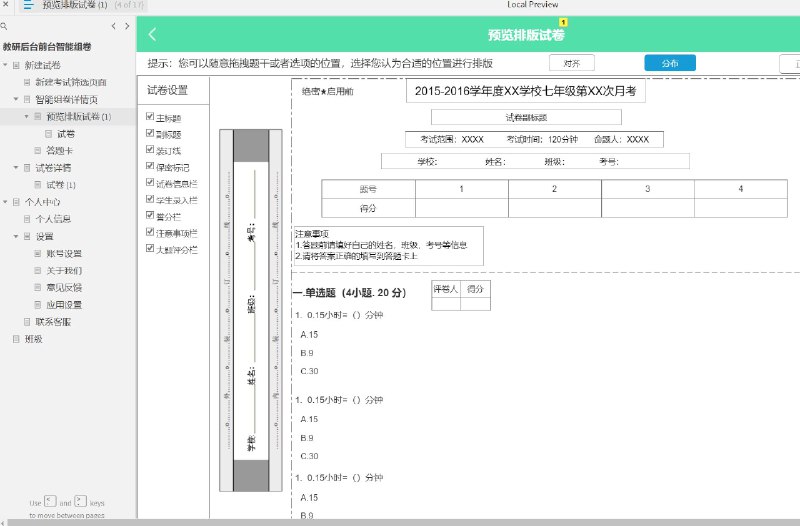Viewport: 800px width, 526px height.
Task: Click the 一.单选题 (4小题, 20分) heading
Action: (350, 293)
